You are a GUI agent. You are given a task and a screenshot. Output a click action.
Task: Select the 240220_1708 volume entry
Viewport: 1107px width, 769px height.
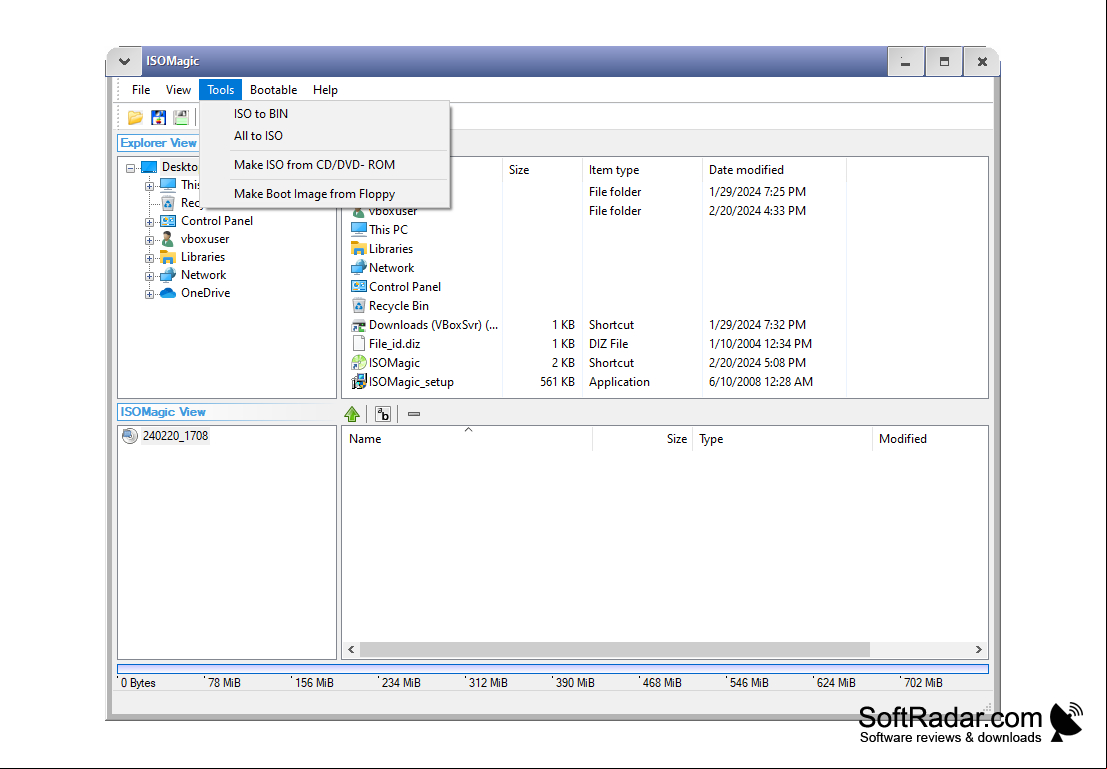175,436
